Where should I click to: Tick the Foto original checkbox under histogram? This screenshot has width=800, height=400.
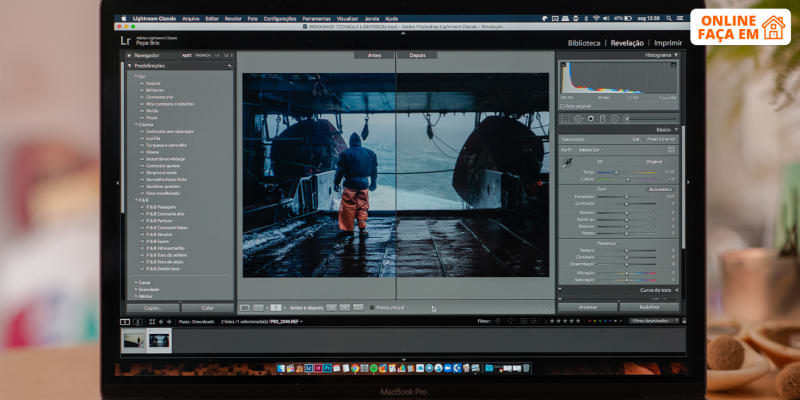[x=562, y=106]
